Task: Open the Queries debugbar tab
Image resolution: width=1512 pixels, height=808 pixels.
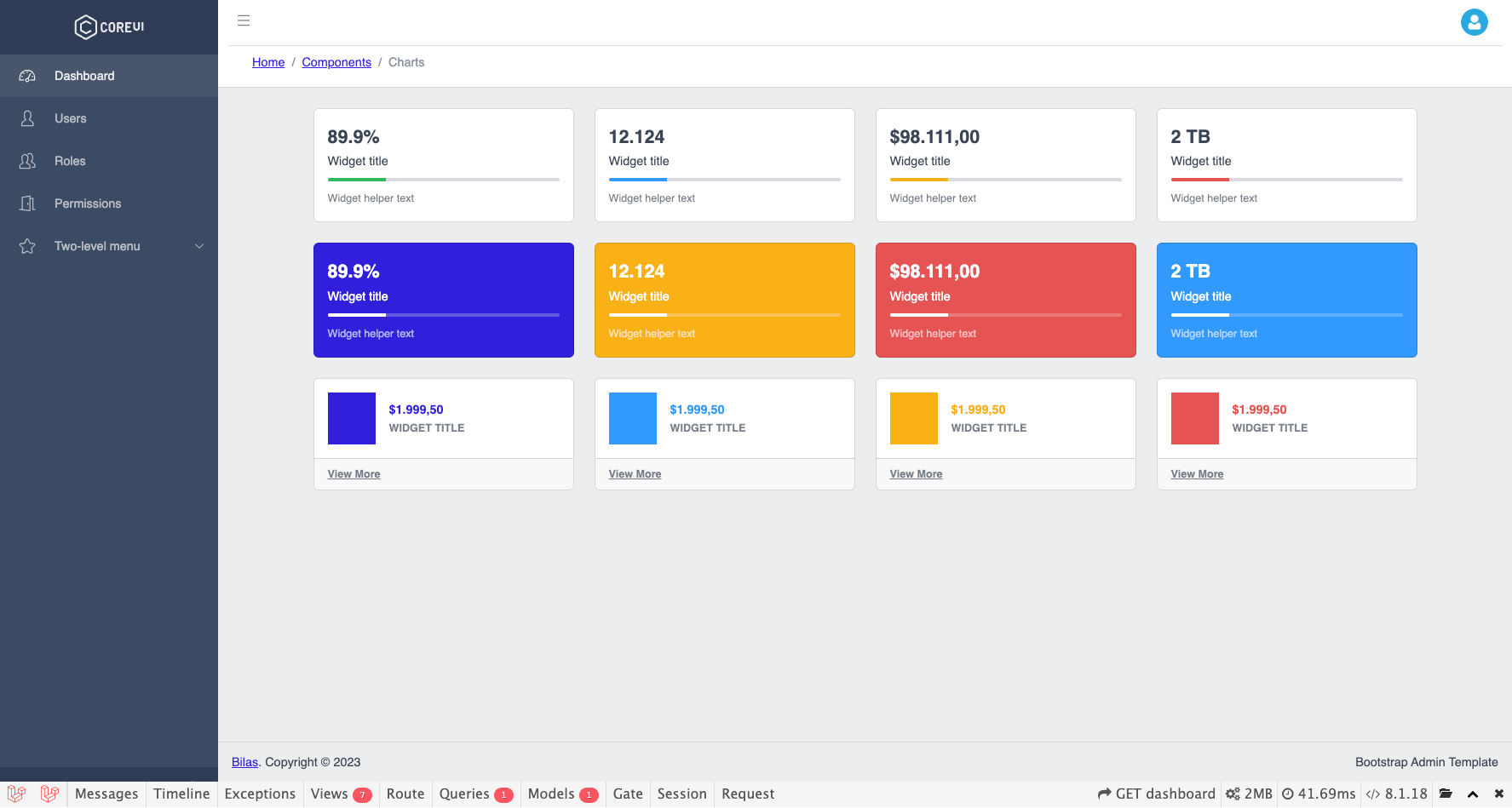Action: pos(476,794)
